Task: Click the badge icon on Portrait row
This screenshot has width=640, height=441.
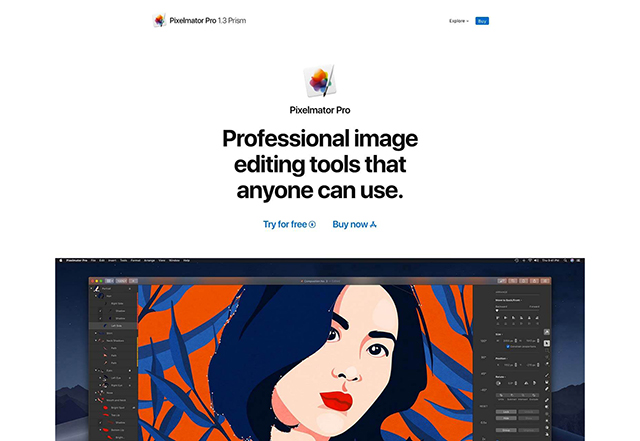Action: click(x=130, y=289)
